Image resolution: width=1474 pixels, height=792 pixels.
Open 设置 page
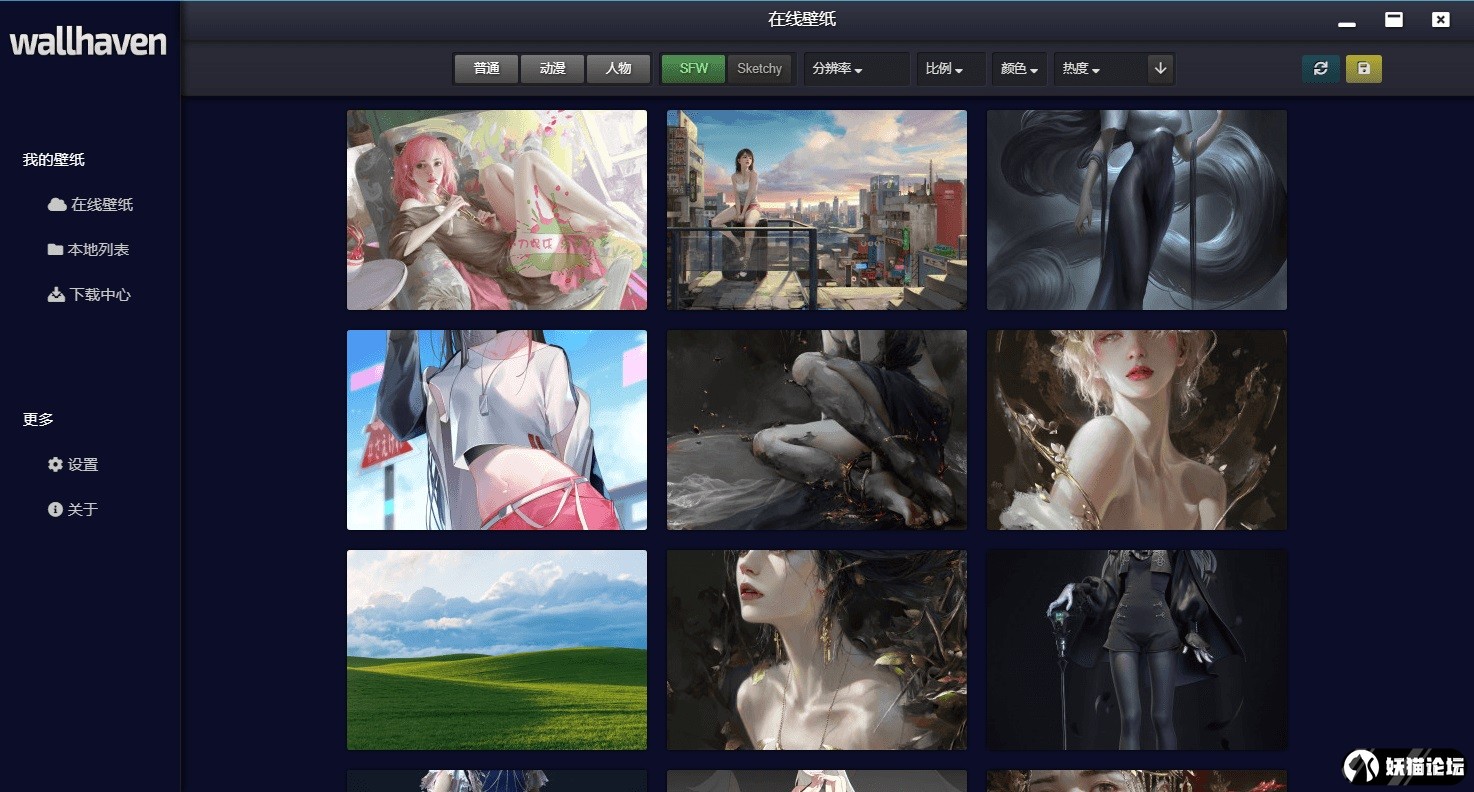point(73,464)
